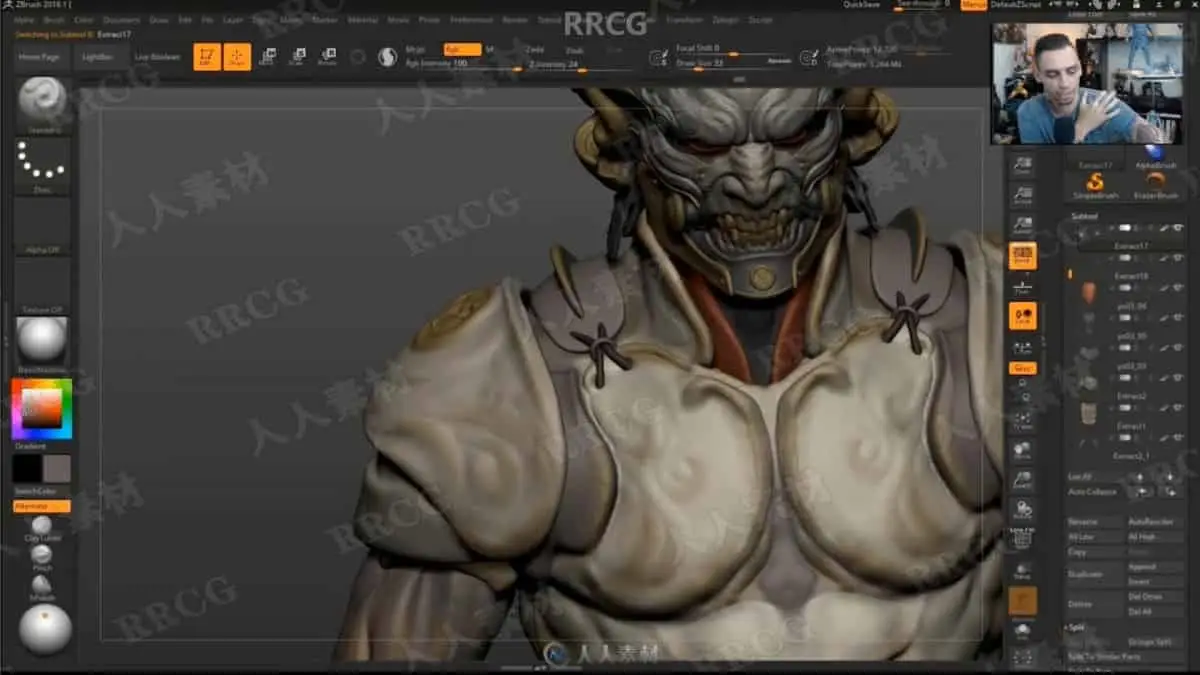Screen dimensions: 1200x675
Task: Open the BasicMaterial selector
Action: [x=42, y=345]
